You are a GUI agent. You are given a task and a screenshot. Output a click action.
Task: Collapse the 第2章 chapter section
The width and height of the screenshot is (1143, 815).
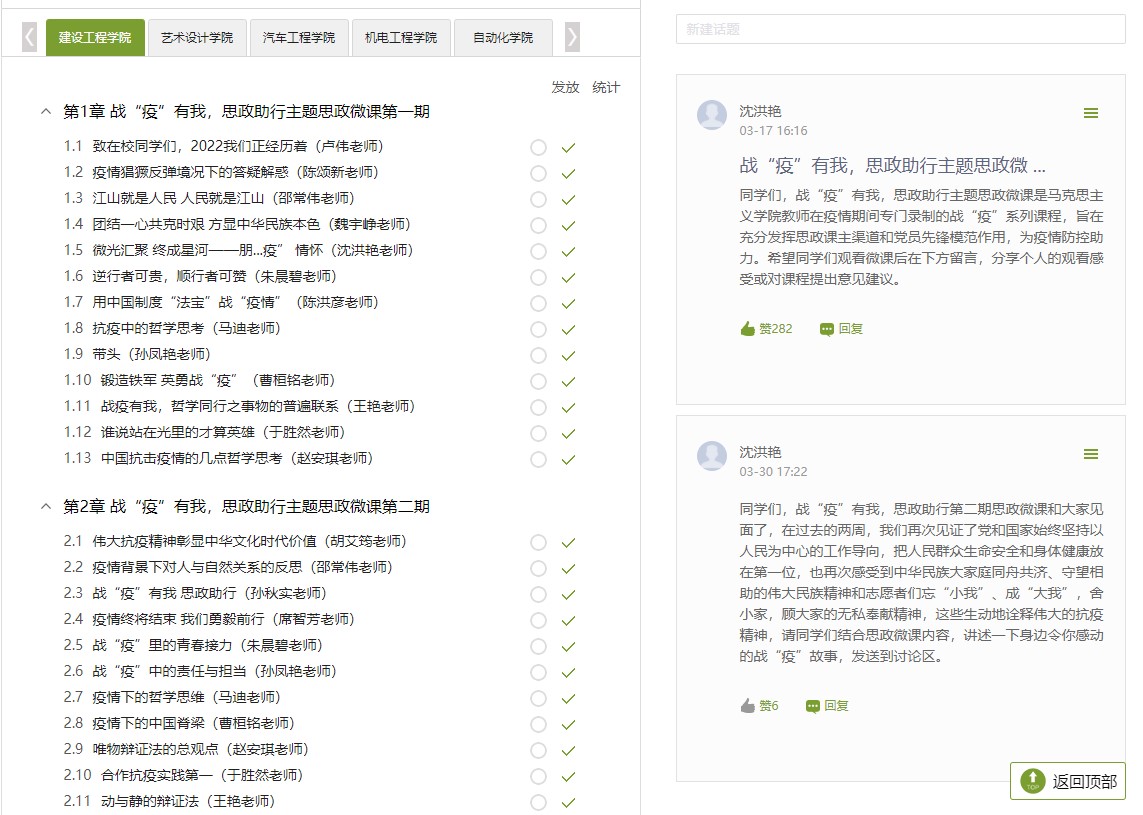[x=45, y=507]
